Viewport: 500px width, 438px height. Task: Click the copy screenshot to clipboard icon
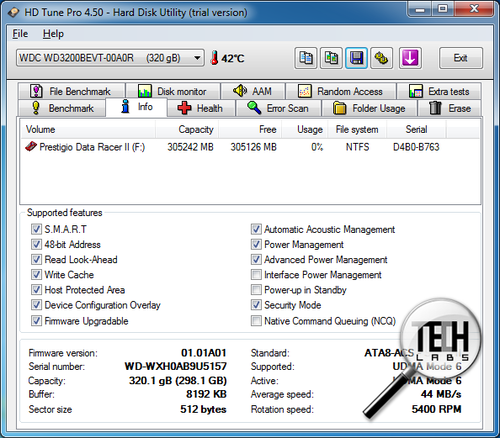(331, 58)
